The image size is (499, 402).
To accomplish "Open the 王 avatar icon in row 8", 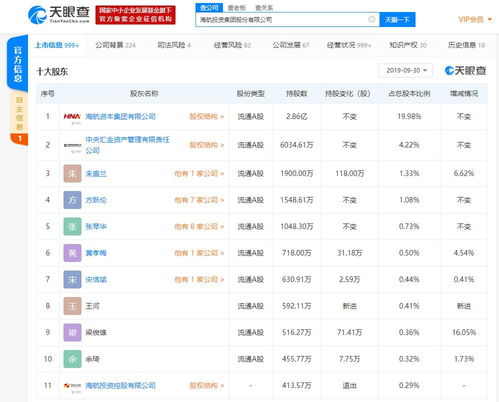I will pyautogui.click(x=72, y=306).
